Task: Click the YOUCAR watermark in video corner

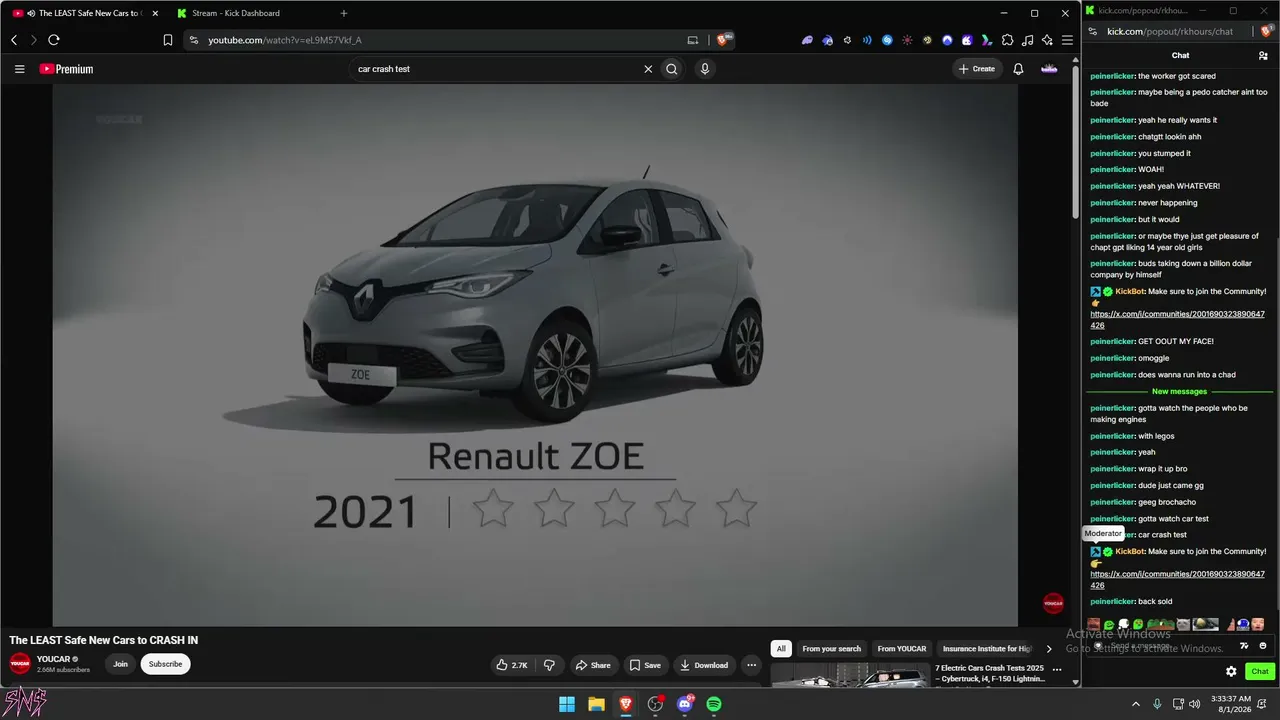Action: tap(1053, 603)
